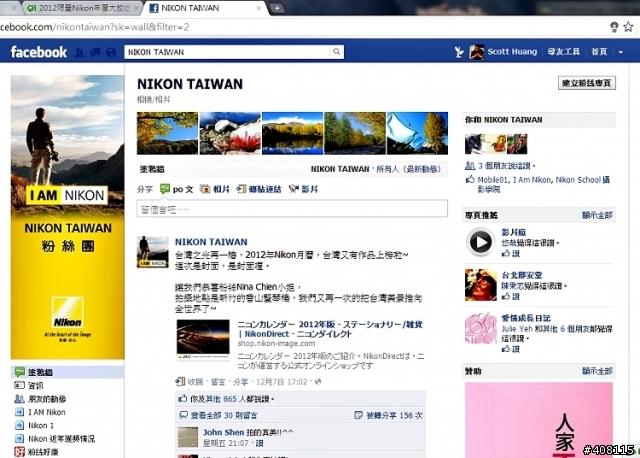
Task: Open notifications globe icon in header
Action: pos(111,52)
